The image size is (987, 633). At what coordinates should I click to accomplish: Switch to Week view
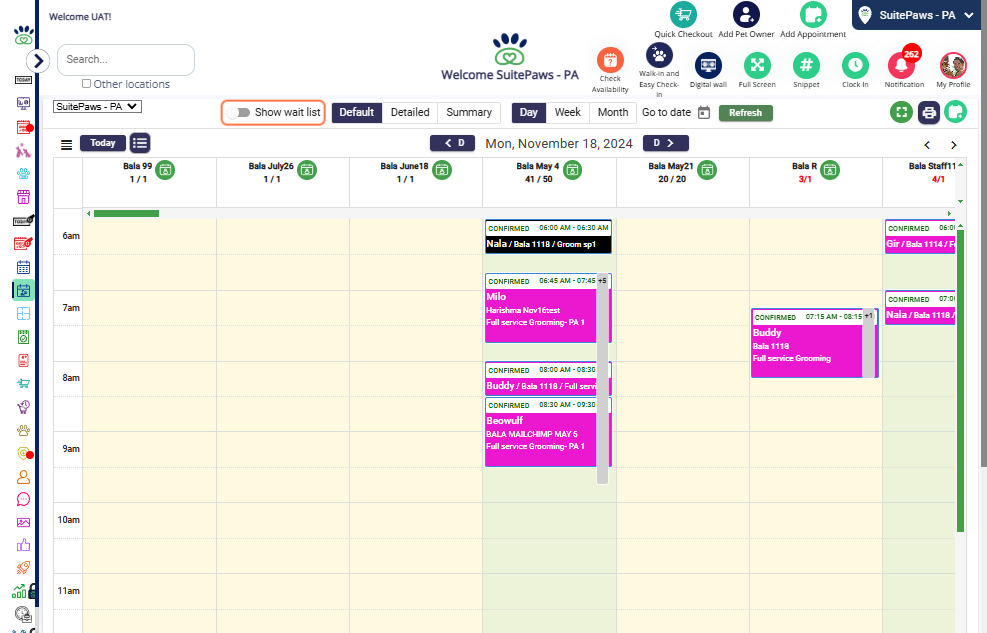(568, 113)
